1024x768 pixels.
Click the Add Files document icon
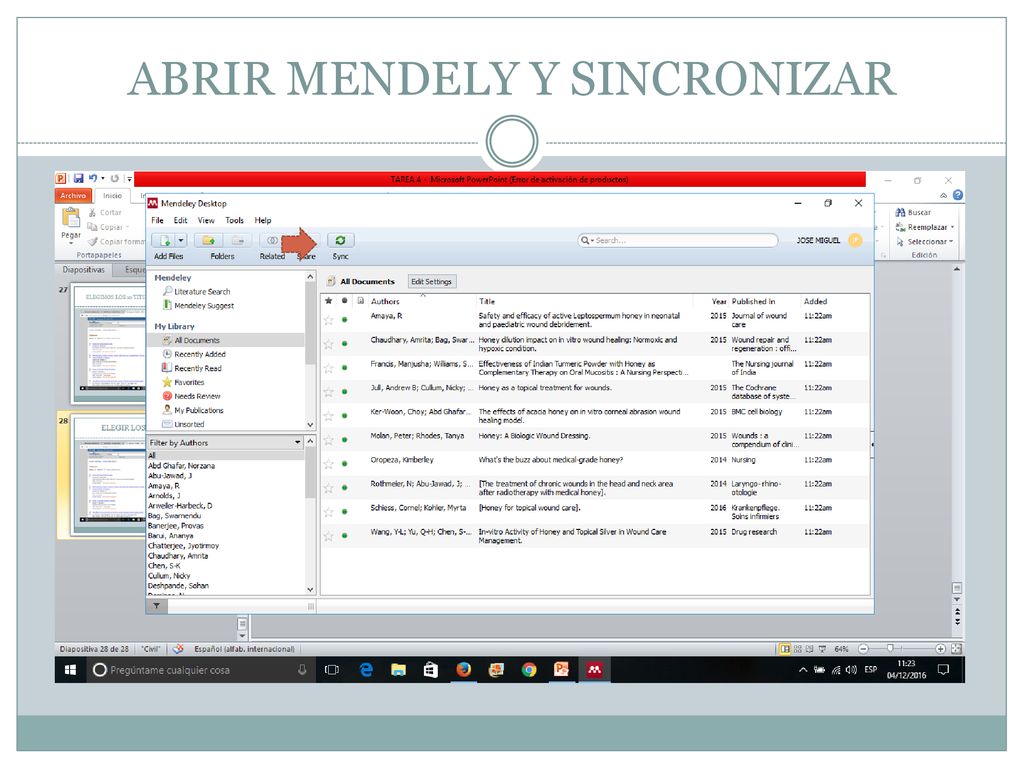pos(165,240)
